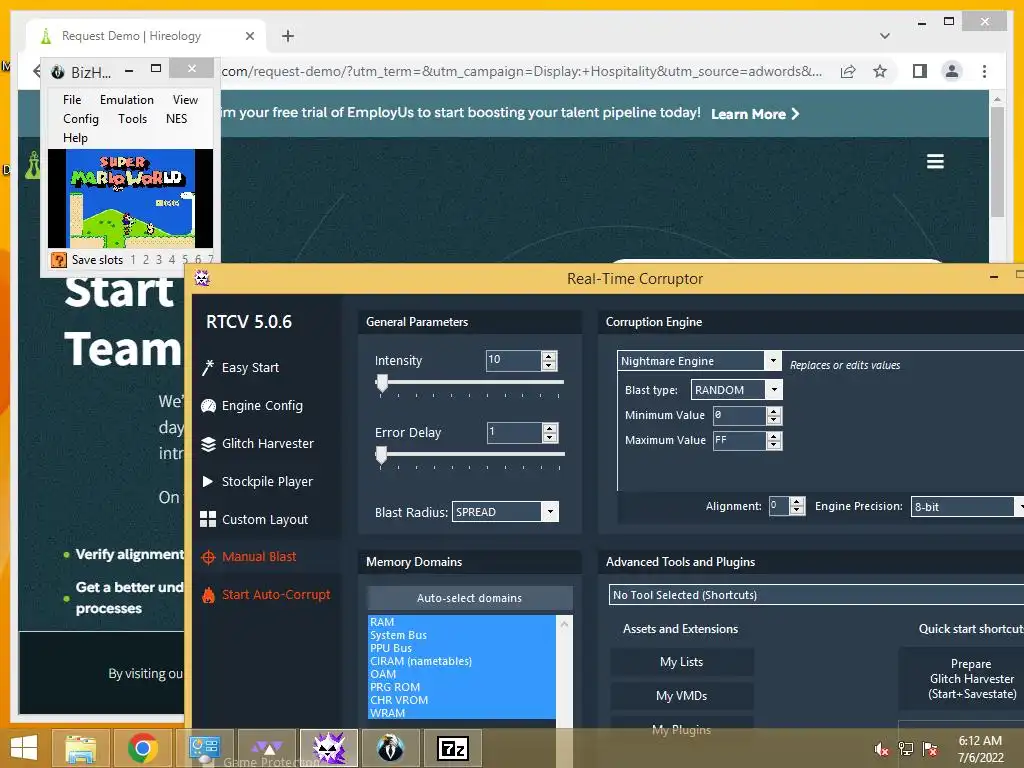
Task: Open BizHawk Tools menu
Action: [133, 119]
